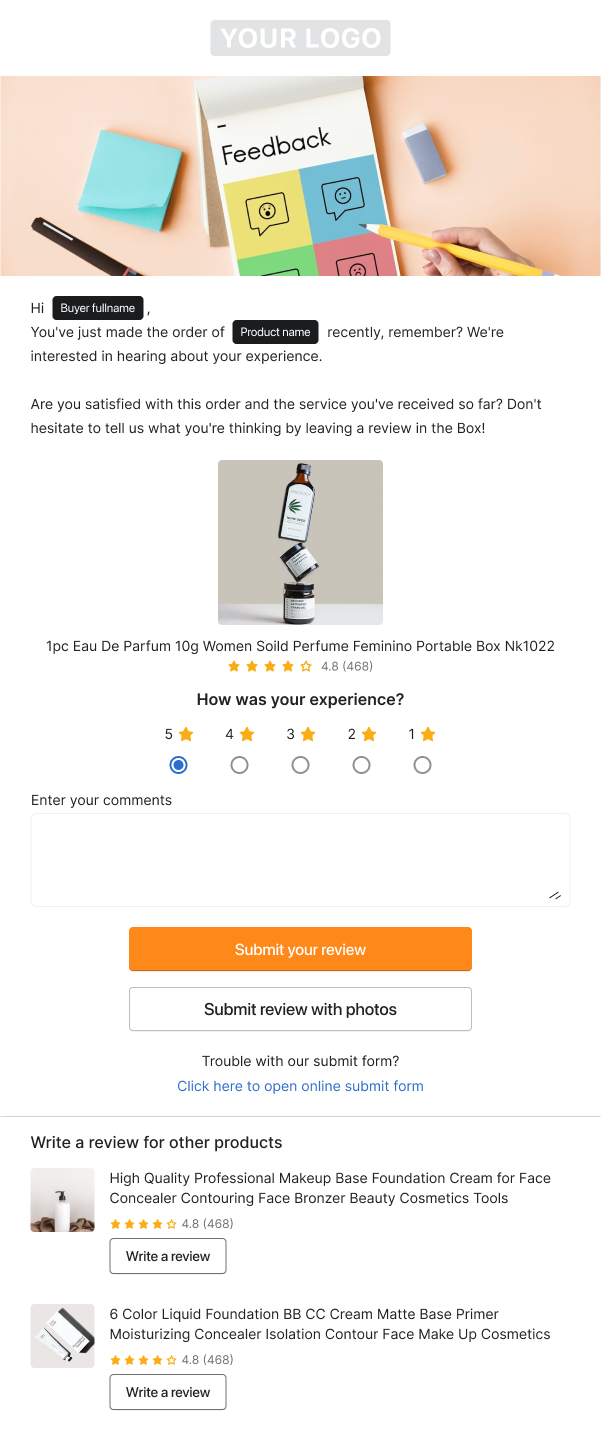Click the star icon beside the 4 rating
This screenshot has width=601, height=1430.
coord(247,733)
